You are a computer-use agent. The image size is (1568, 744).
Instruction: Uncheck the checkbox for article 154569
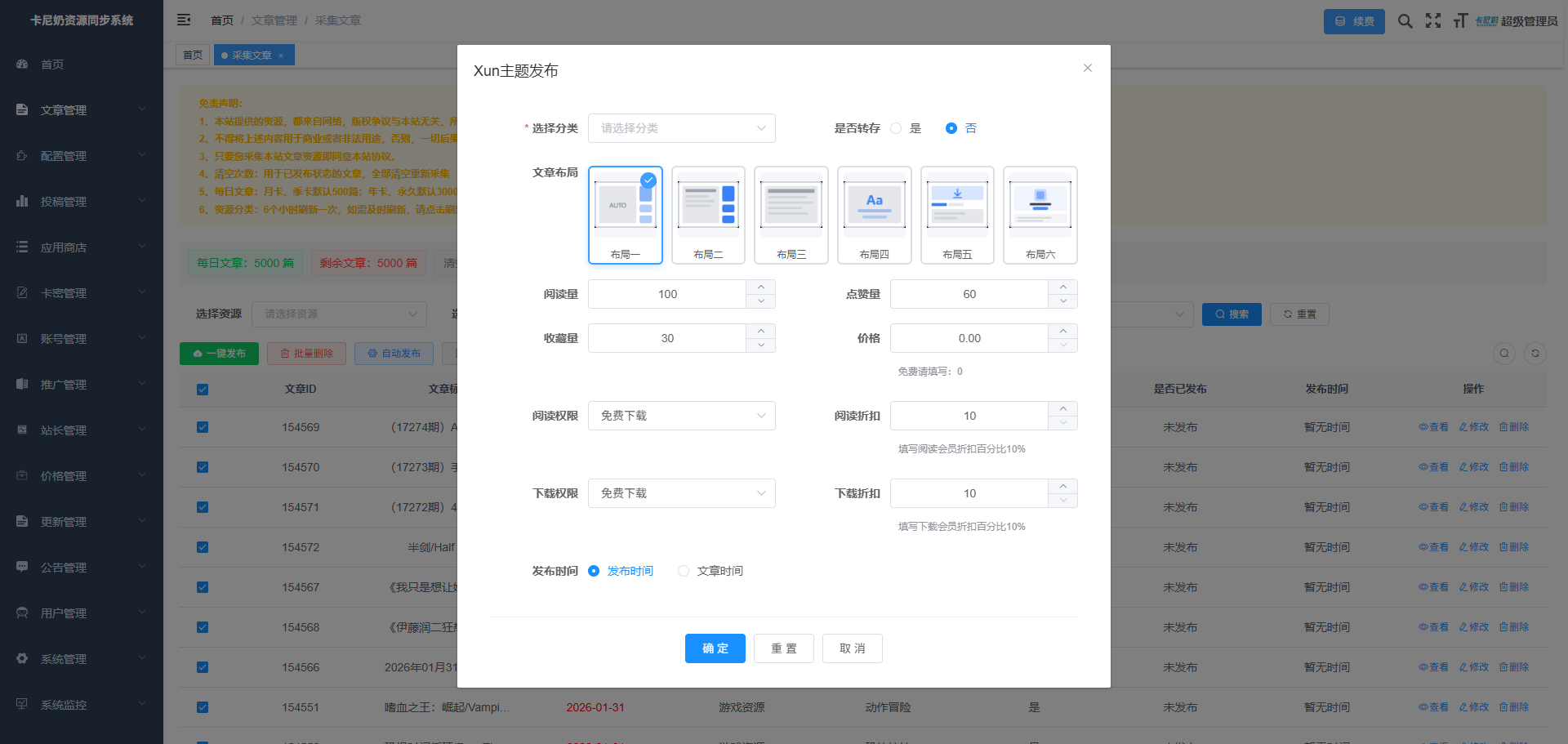(x=203, y=427)
